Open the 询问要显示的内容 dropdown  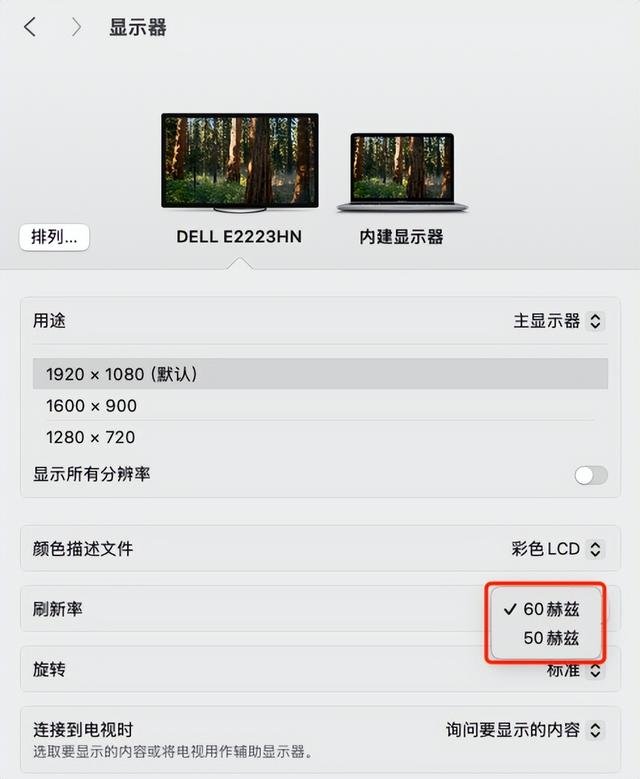(525, 730)
